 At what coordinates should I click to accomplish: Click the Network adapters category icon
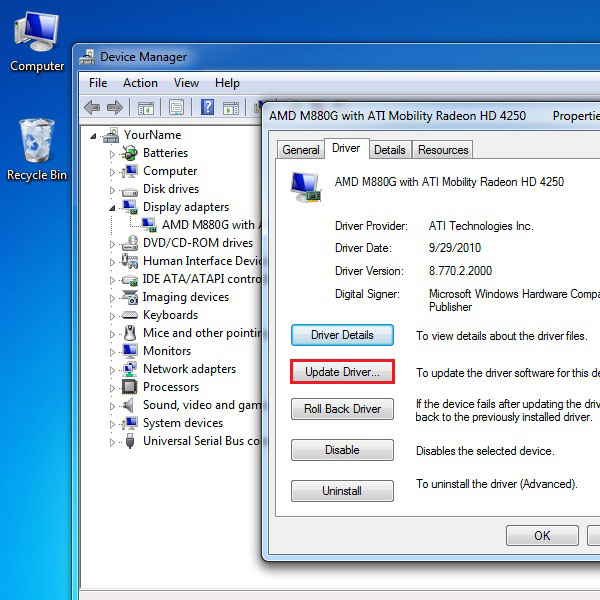130,369
